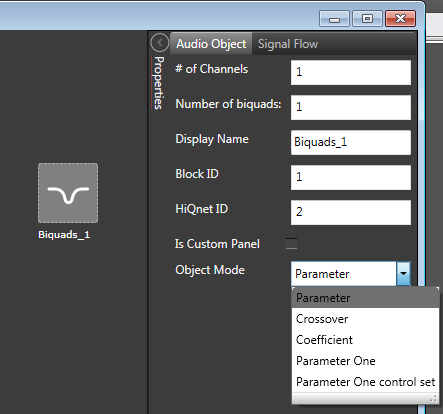Image resolution: width=443 pixels, height=414 pixels.
Task: Change the Display Name field value
Action: [x=351, y=142]
